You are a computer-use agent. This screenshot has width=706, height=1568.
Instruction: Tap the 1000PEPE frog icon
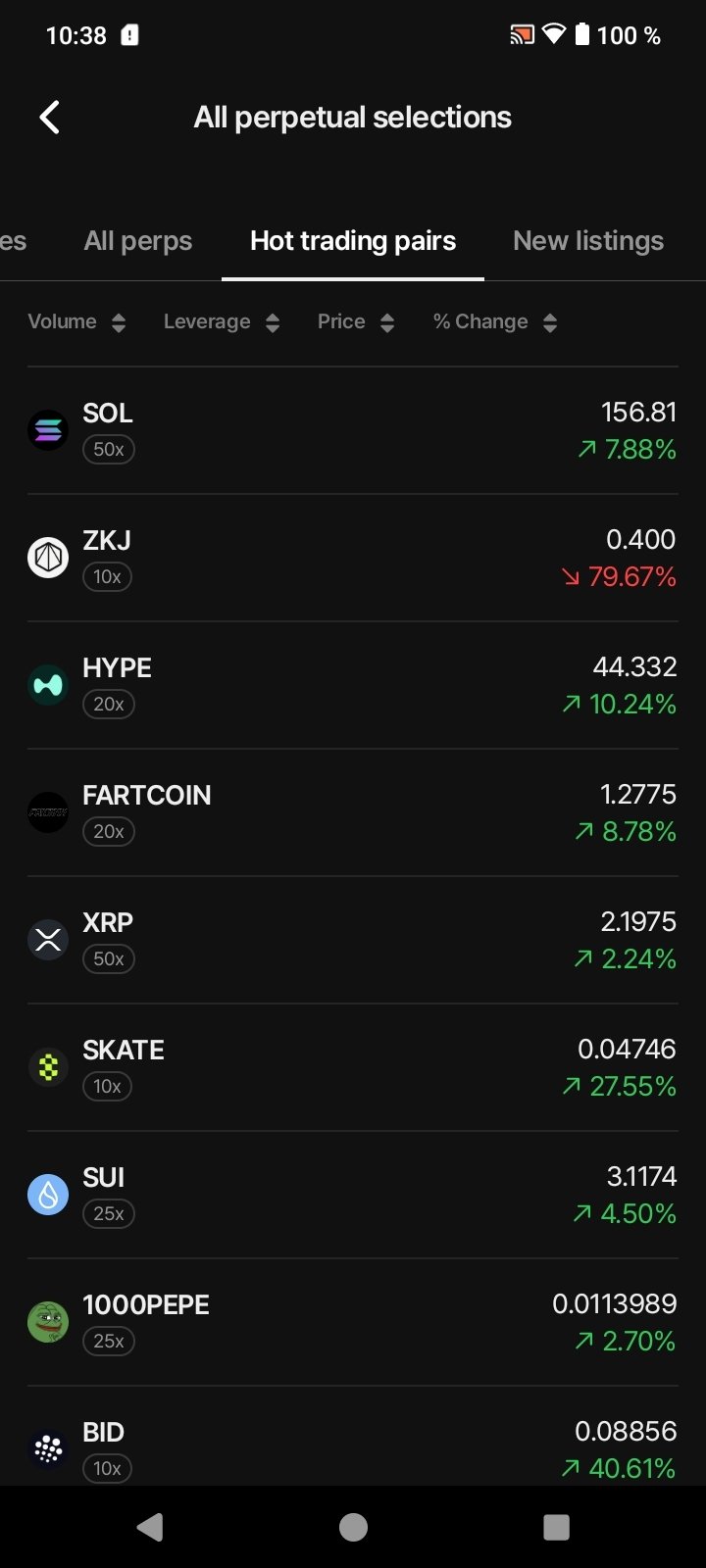coord(48,1322)
